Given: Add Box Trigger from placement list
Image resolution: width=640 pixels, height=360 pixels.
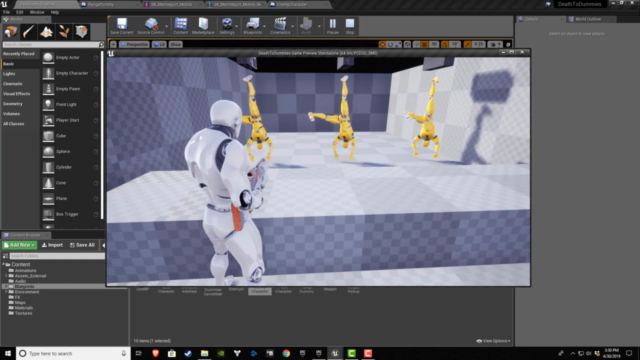Looking at the screenshot, I should coord(71,214).
